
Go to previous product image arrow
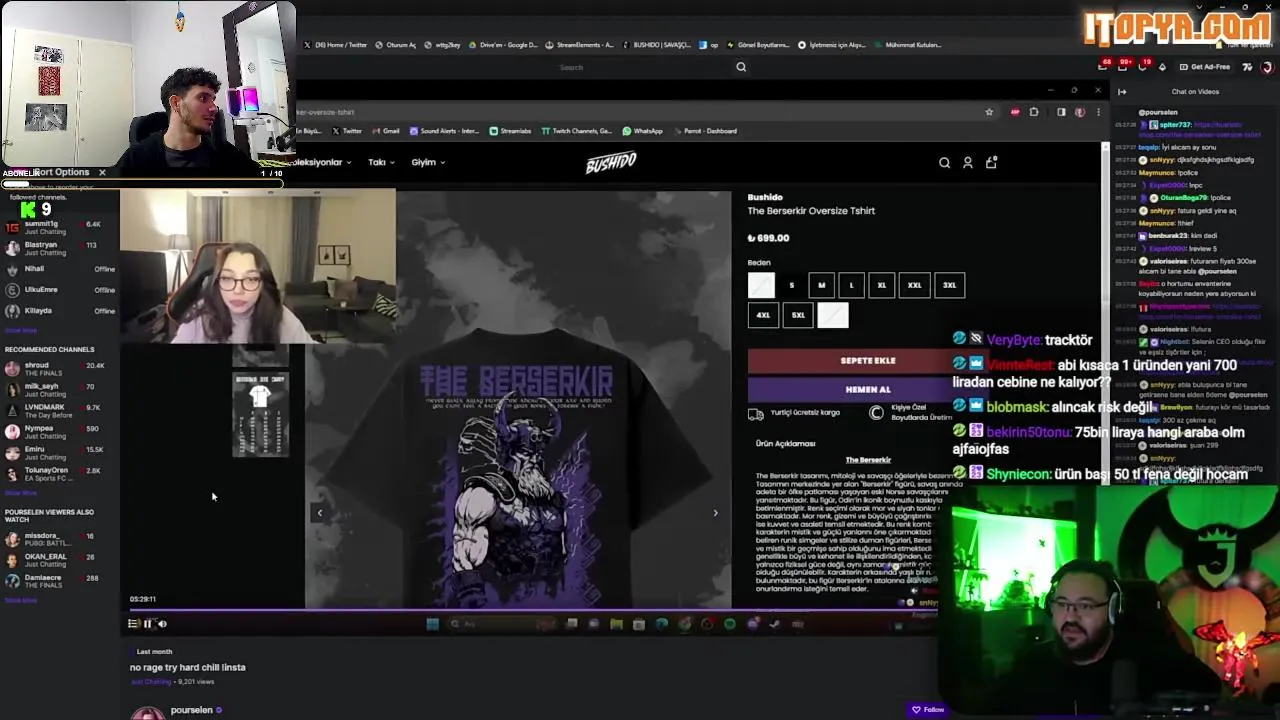coord(320,513)
